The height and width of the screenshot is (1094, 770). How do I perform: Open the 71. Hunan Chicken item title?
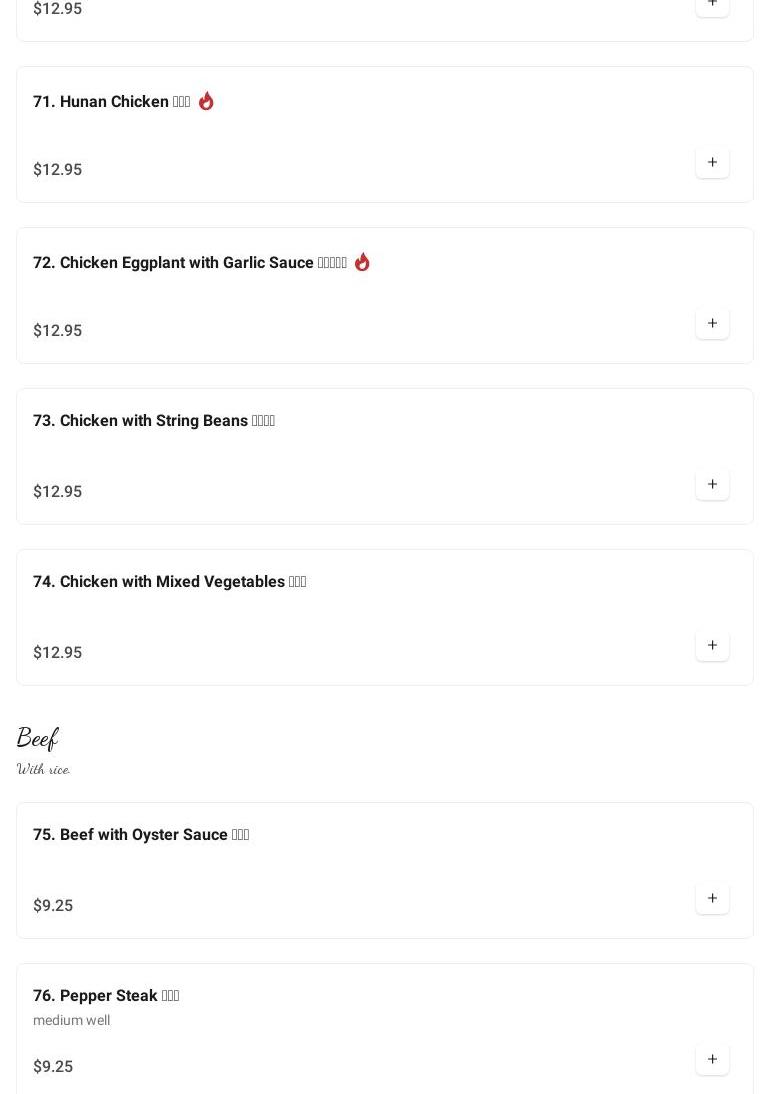[111, 102]
